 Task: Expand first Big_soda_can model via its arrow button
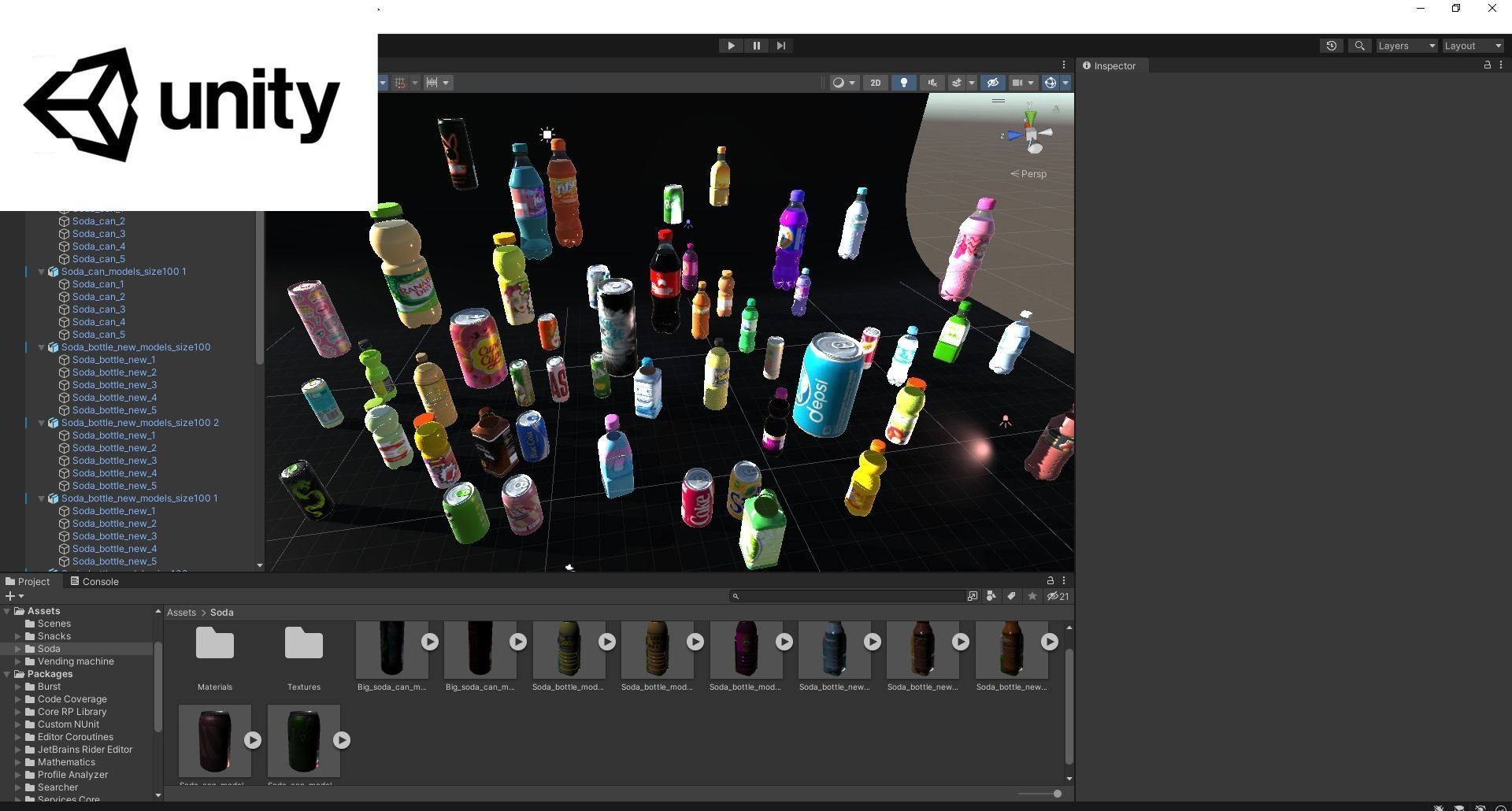tap(429, 642)
